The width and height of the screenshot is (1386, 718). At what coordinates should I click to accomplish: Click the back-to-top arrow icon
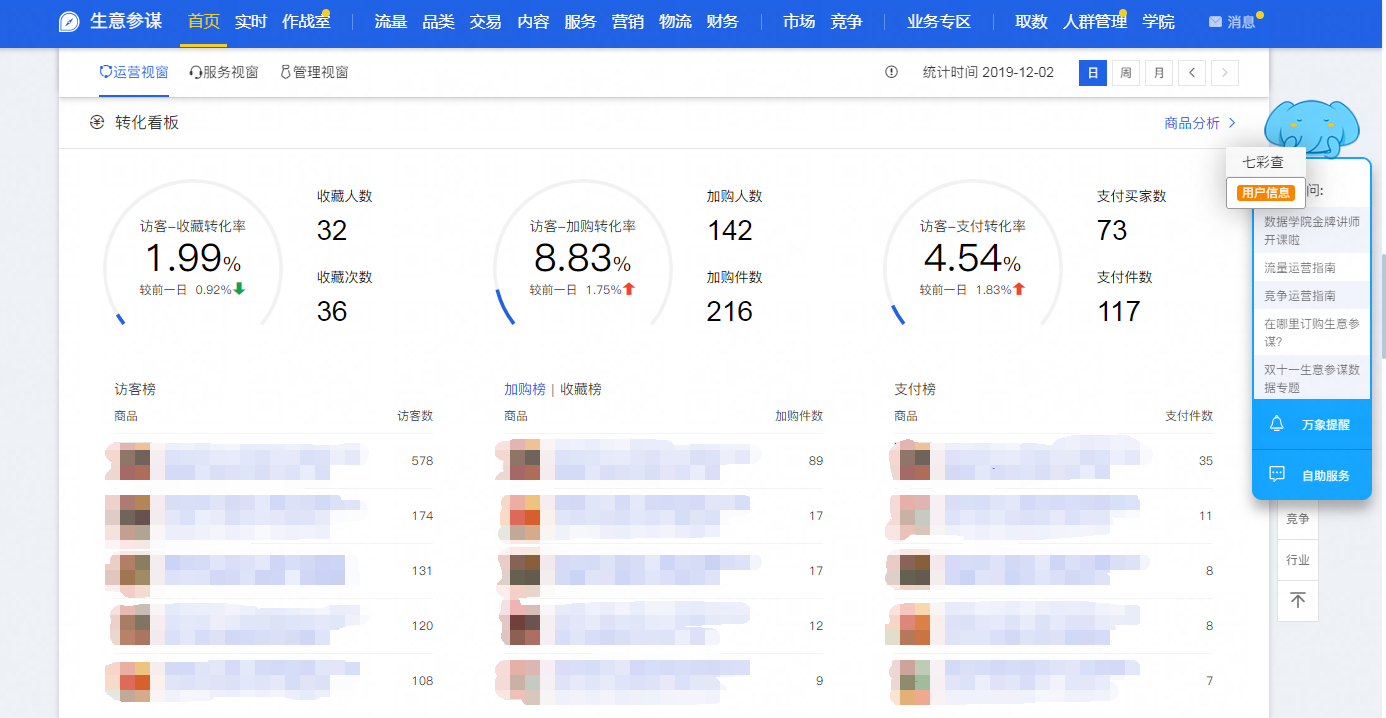[1298, 600]
